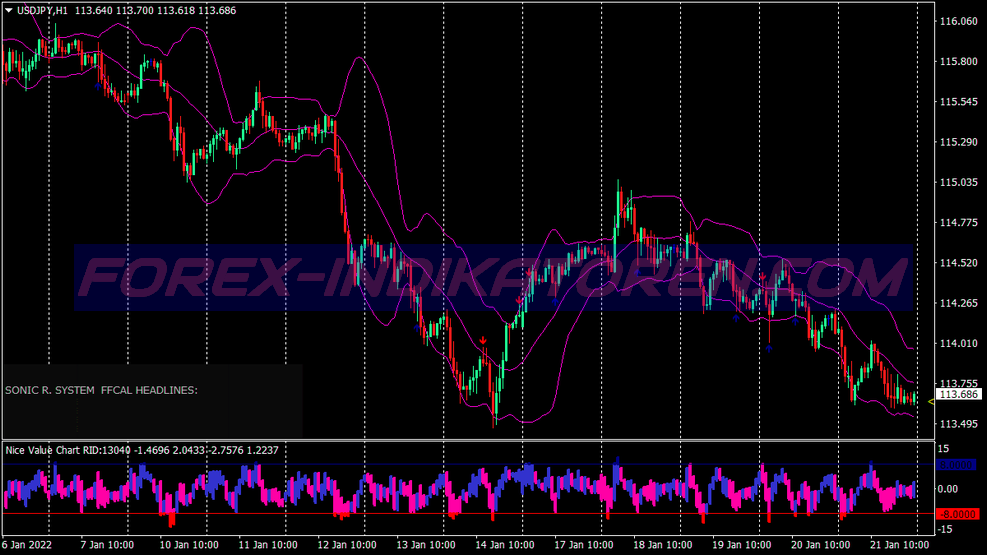This screenshot has width=987, height=555.
Task: Click the triangle dropdown beside USDJPY,H1
Action: (x=9, y=10)
